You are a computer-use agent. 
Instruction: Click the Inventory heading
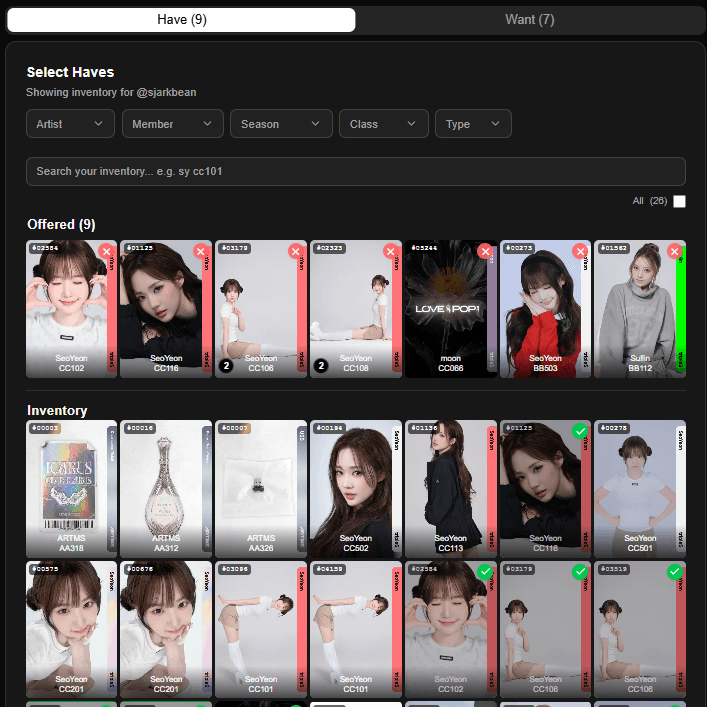(57, 410)
